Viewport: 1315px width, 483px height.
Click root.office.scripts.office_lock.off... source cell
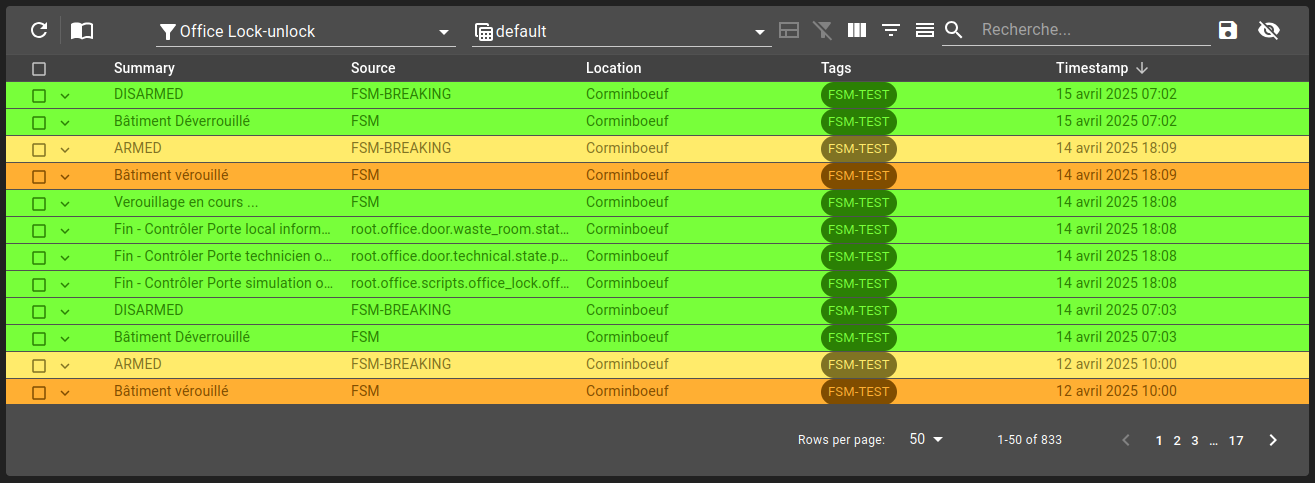click(460, 283)
